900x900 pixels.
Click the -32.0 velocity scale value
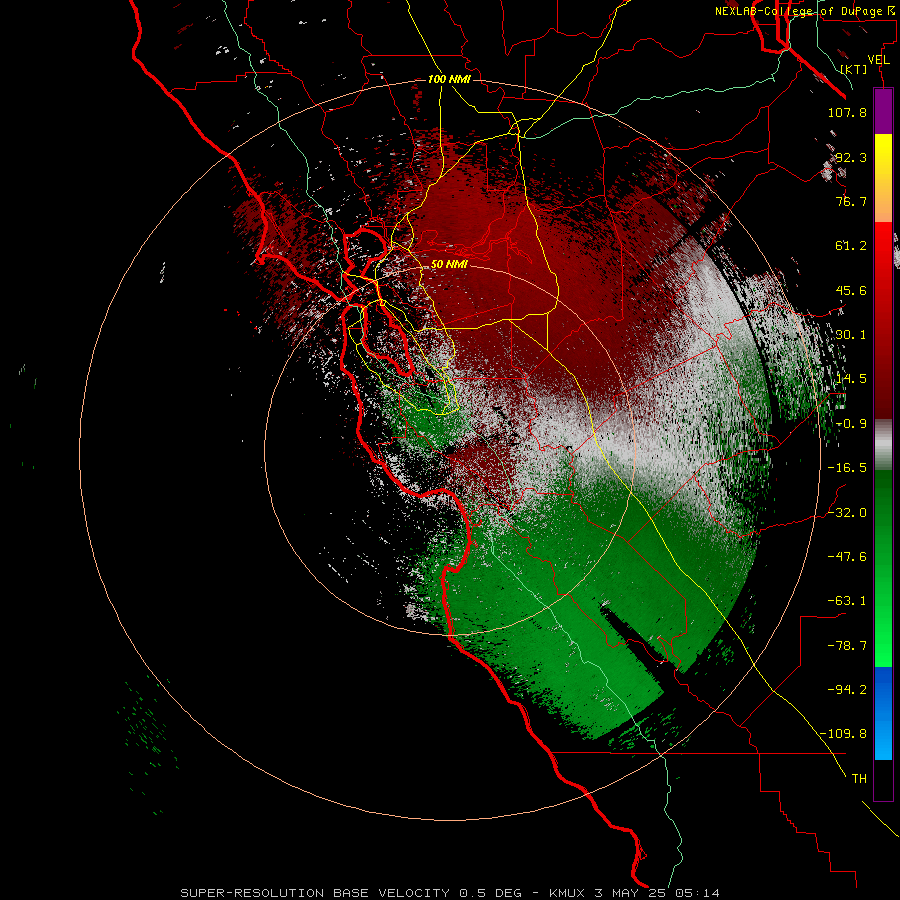[x=847, y=513]
